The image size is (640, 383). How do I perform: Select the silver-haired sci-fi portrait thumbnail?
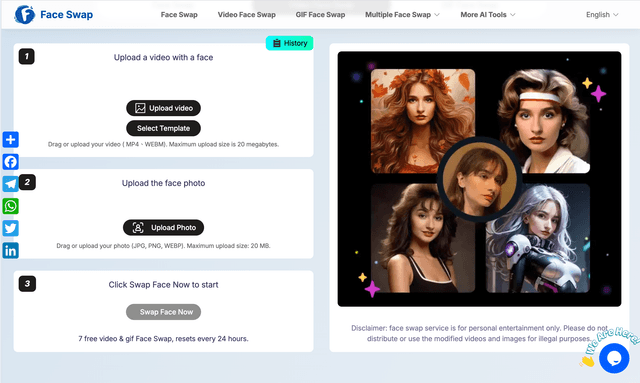[538, 238]
